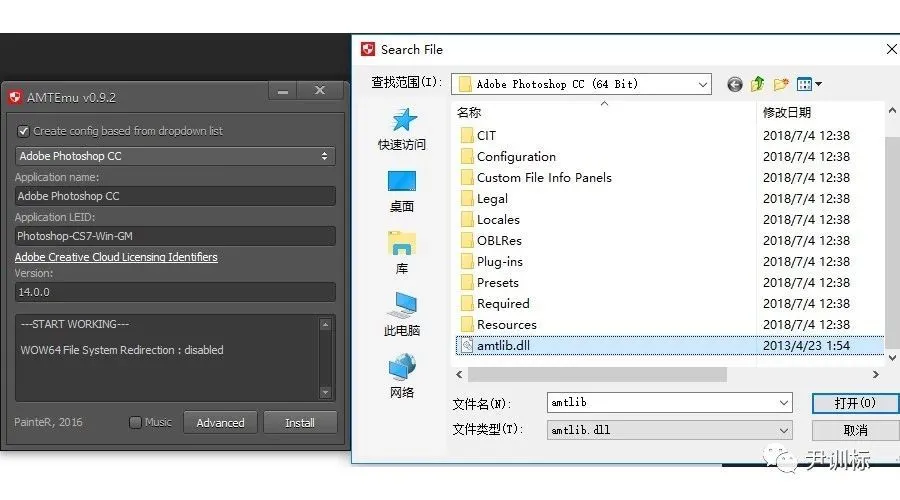Click the WOW64 File System Redirection log line
Viewport: 900px width, 500px height.
pyautogui.click(x=122, y=350)
